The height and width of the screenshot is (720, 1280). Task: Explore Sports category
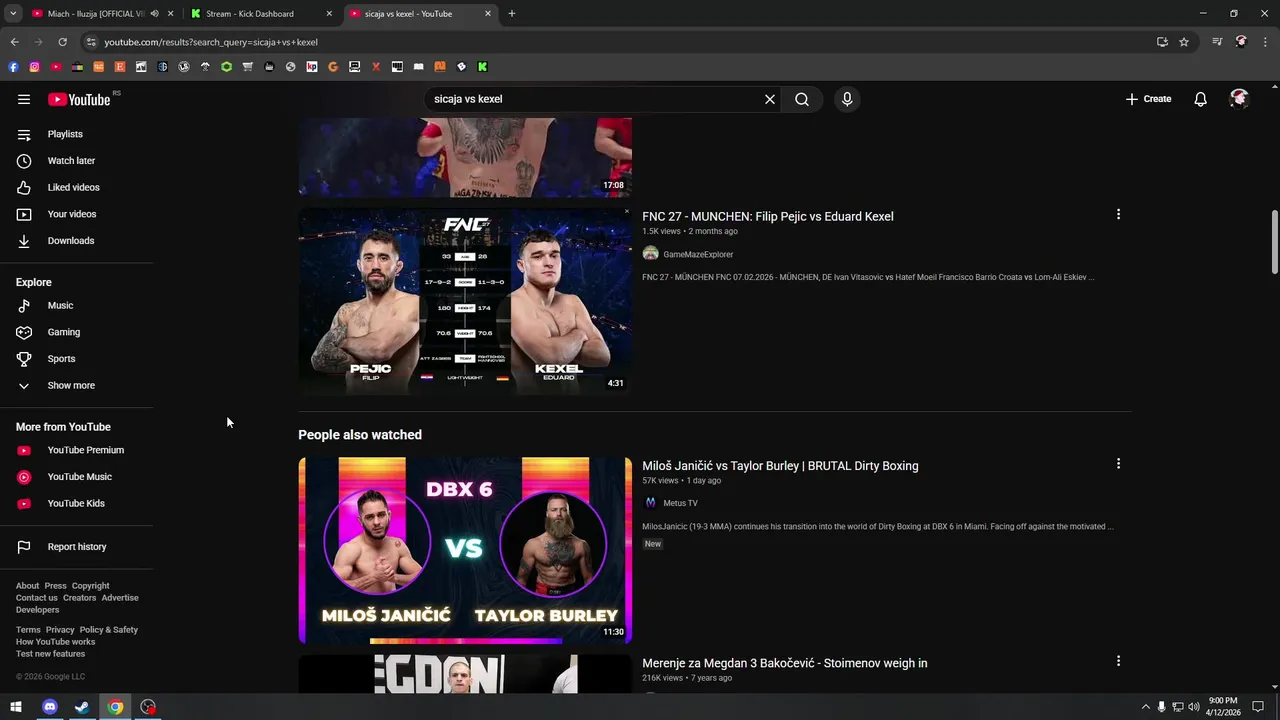(x=61, y=359)
